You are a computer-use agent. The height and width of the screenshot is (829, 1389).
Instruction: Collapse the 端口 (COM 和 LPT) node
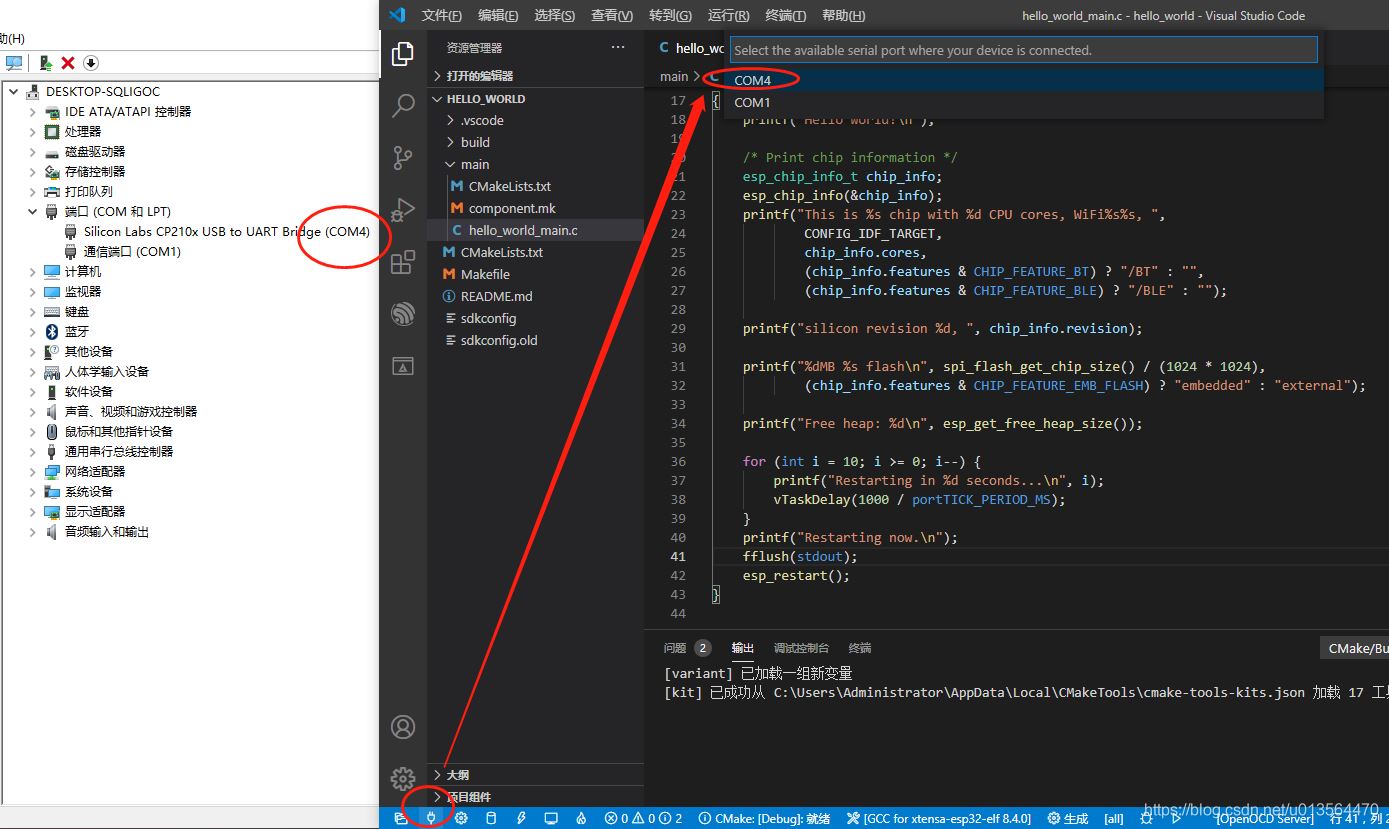(33, 212)
